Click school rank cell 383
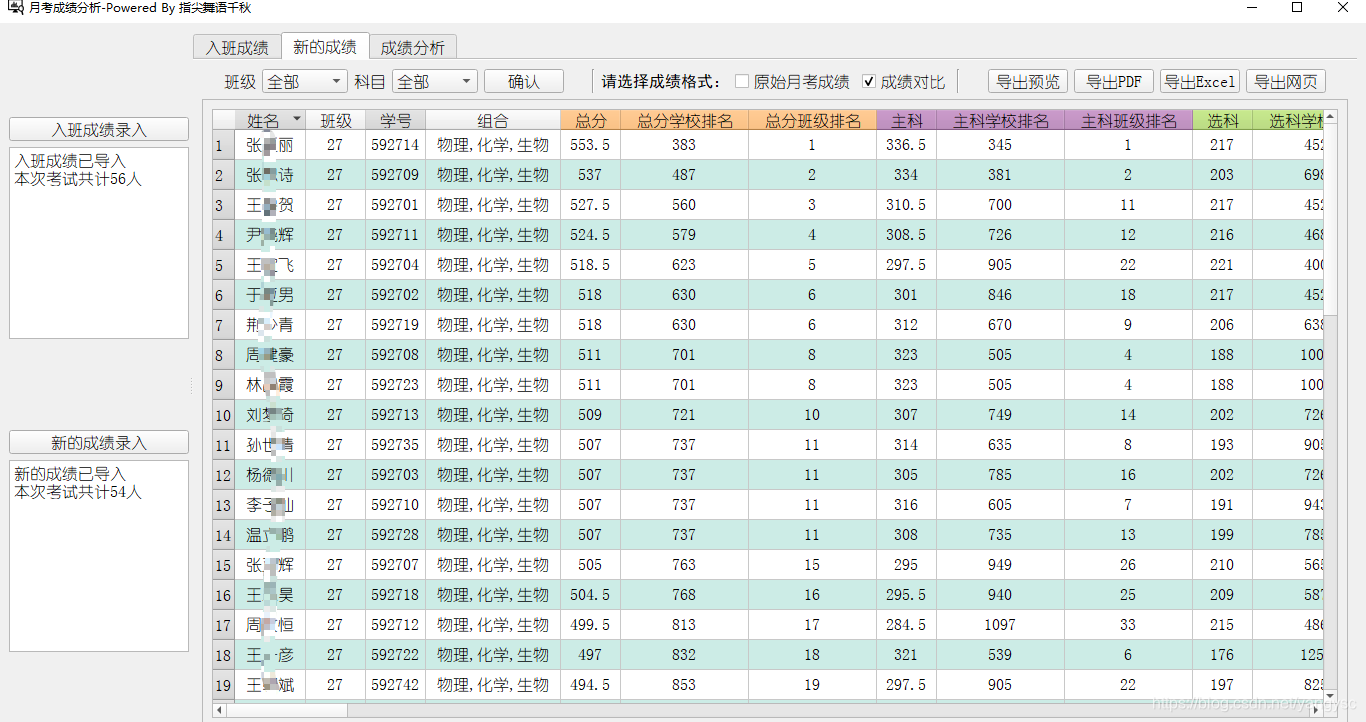Image resolution: width=1366 pixels, height=722 pixels. (685, 145)
